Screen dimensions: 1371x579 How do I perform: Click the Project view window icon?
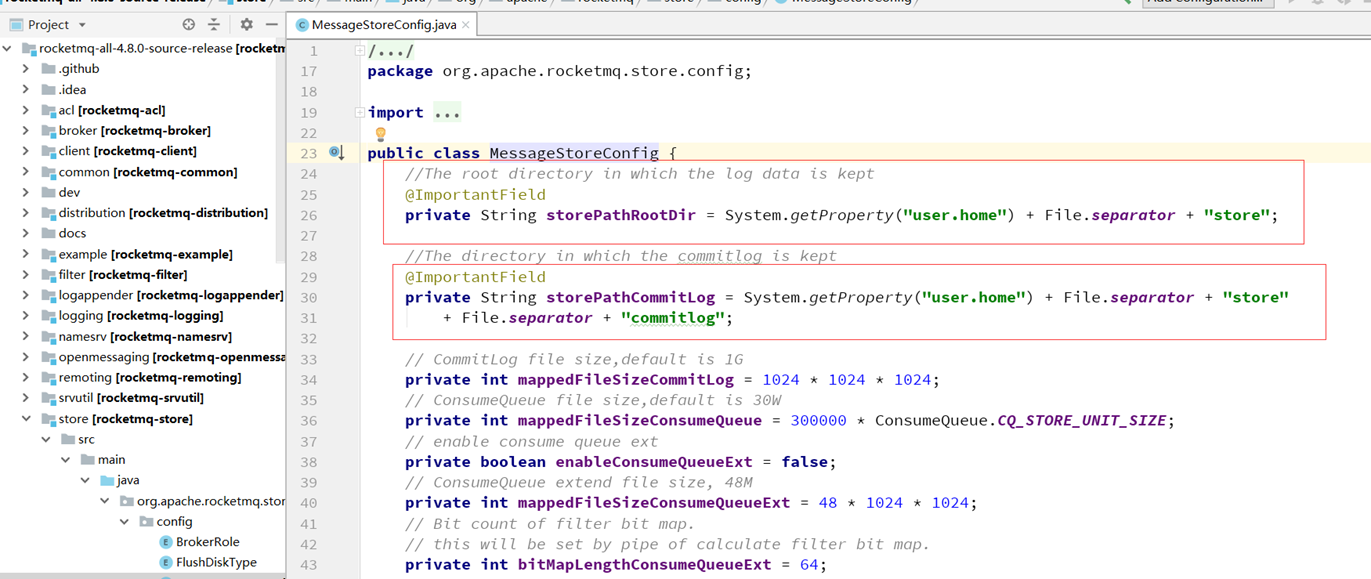(16, 24)
